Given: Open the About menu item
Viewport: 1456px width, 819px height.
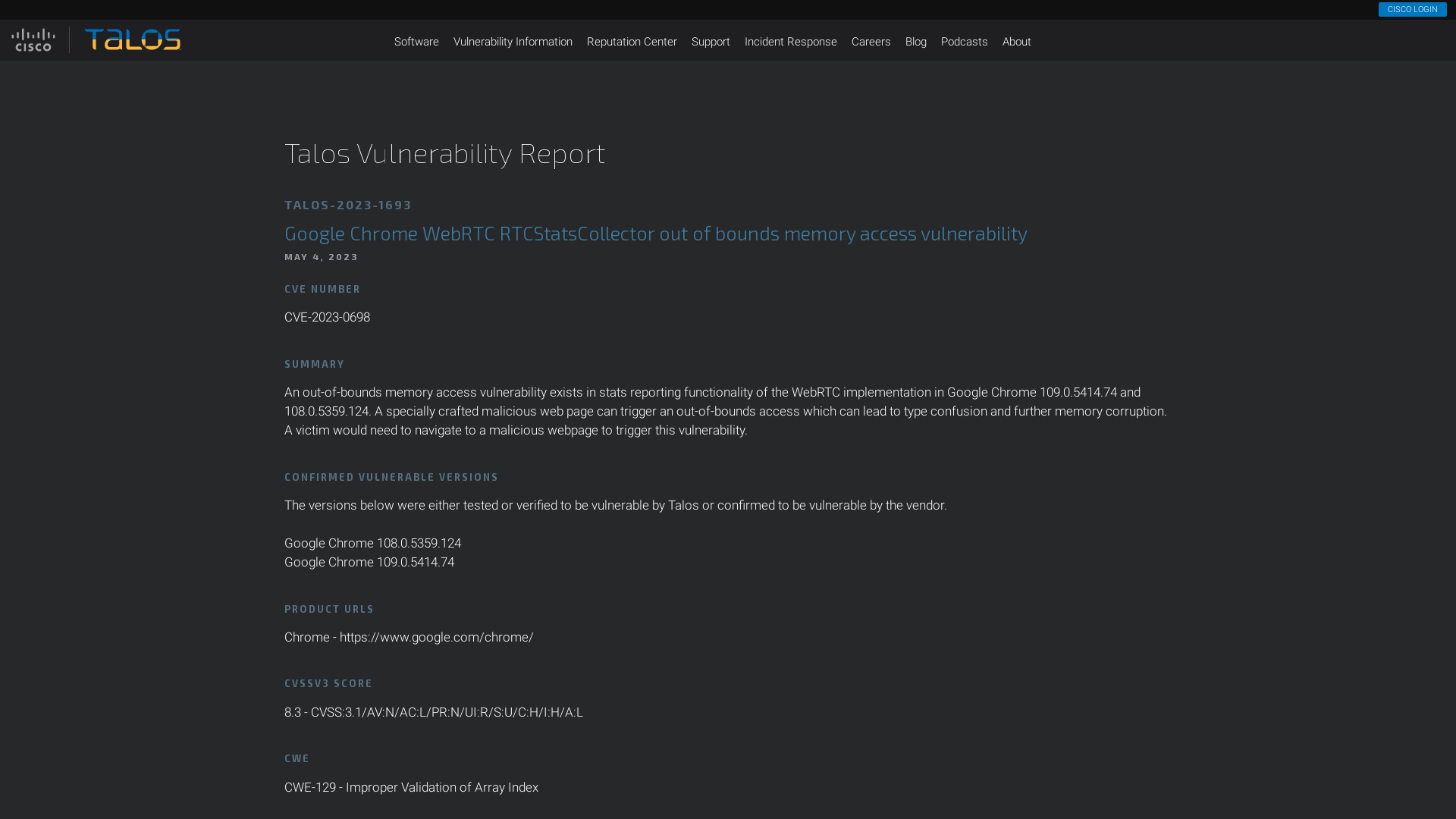Looking at the screenshot, I should tap(1016, 42).
